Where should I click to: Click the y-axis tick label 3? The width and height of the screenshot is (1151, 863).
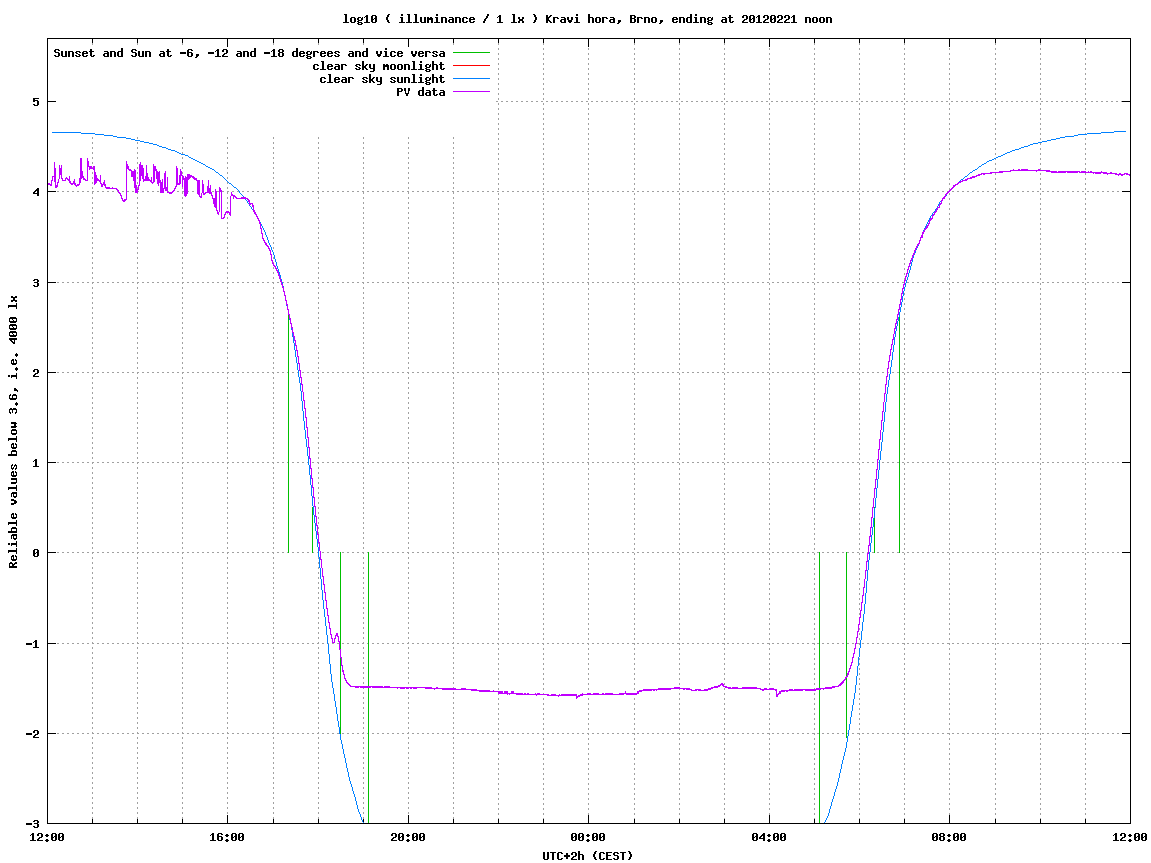35,283
